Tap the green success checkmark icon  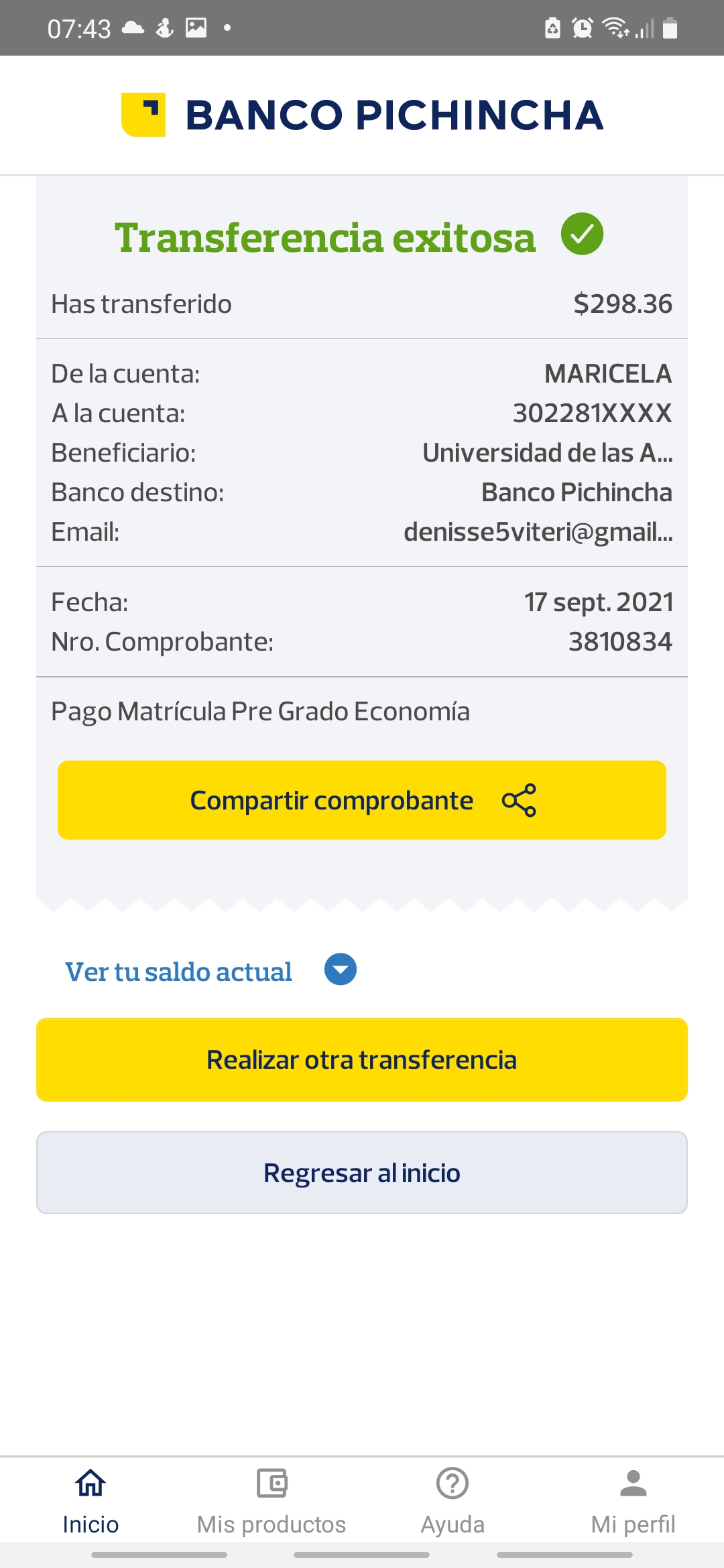tap(582, 234)
